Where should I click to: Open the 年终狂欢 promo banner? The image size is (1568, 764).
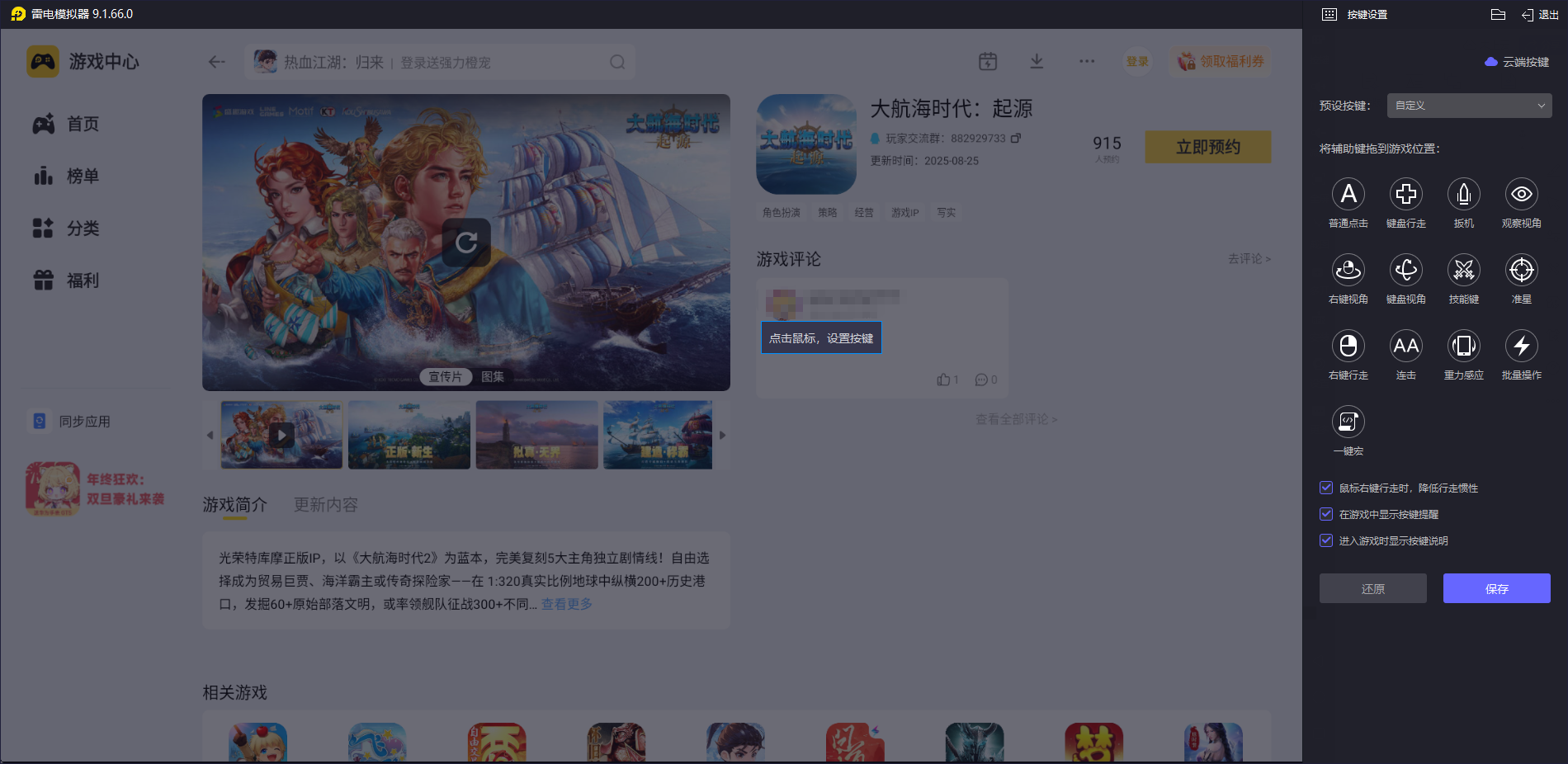[x=95, y=488]
